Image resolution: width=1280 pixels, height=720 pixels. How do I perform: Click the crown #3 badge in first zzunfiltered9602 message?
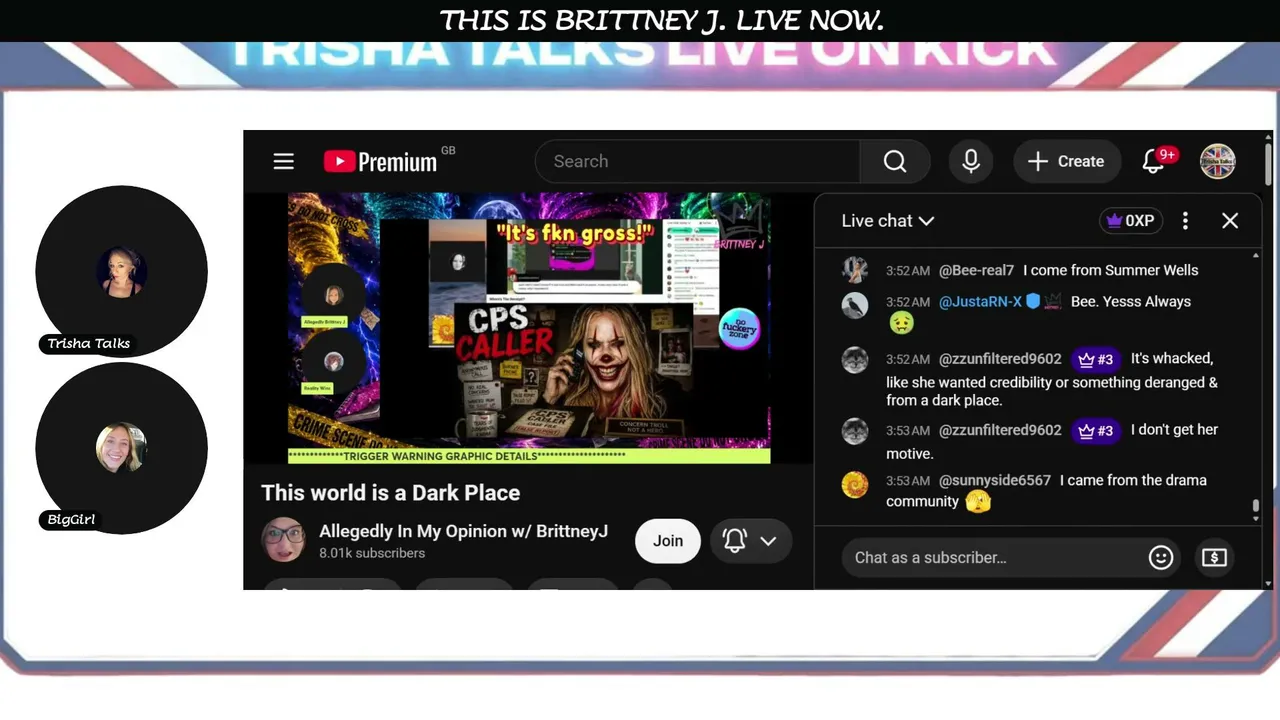[1095, 359]
